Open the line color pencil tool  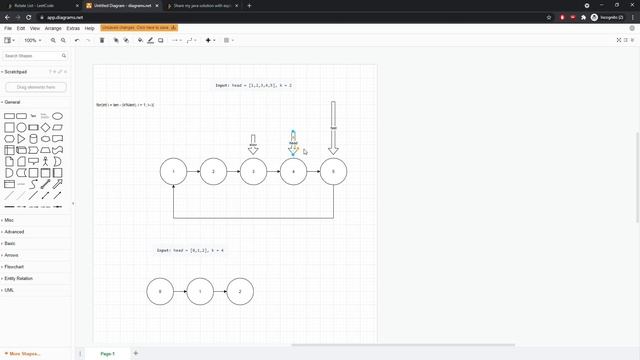click(x=150, y=40)
